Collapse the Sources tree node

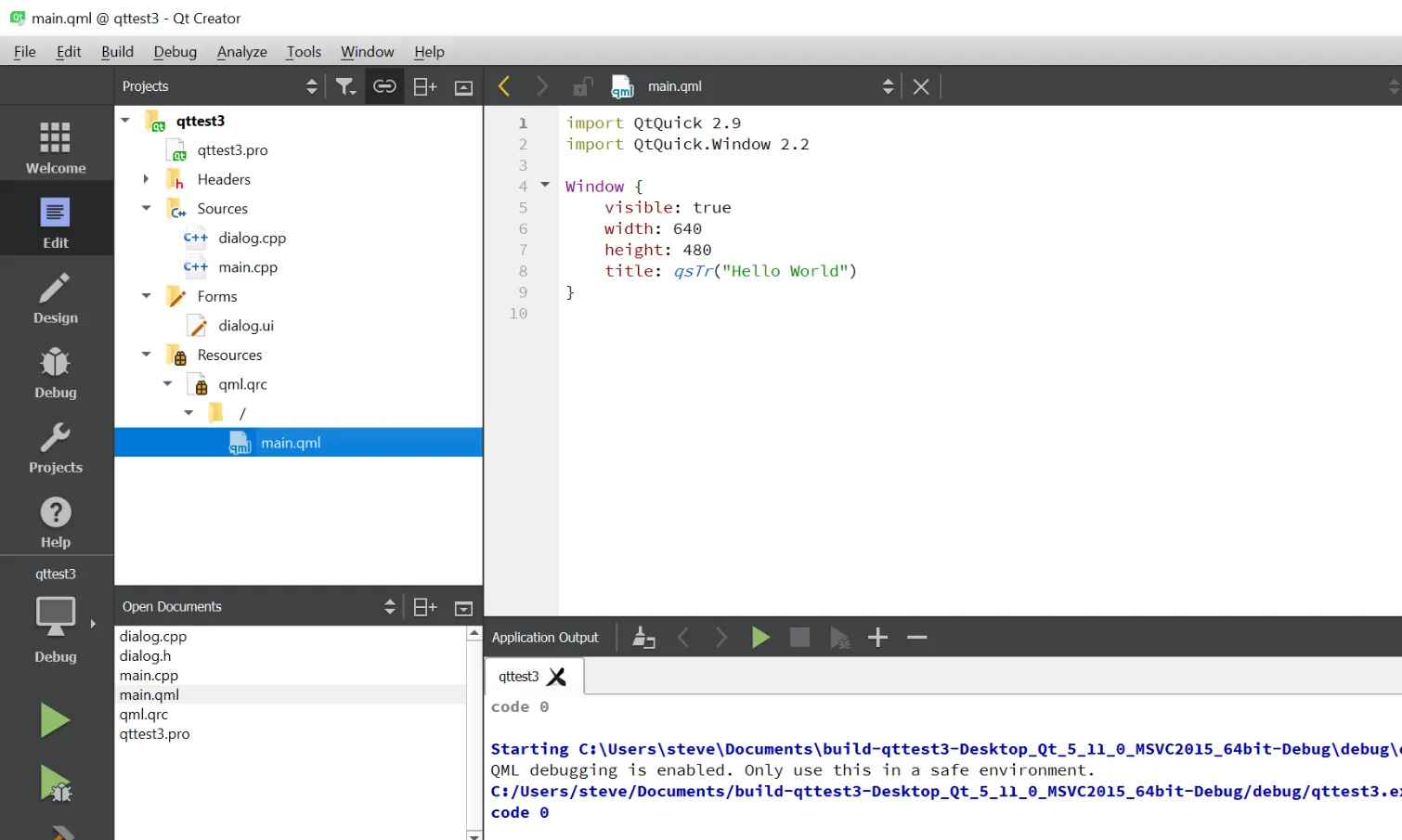(146, 208)
